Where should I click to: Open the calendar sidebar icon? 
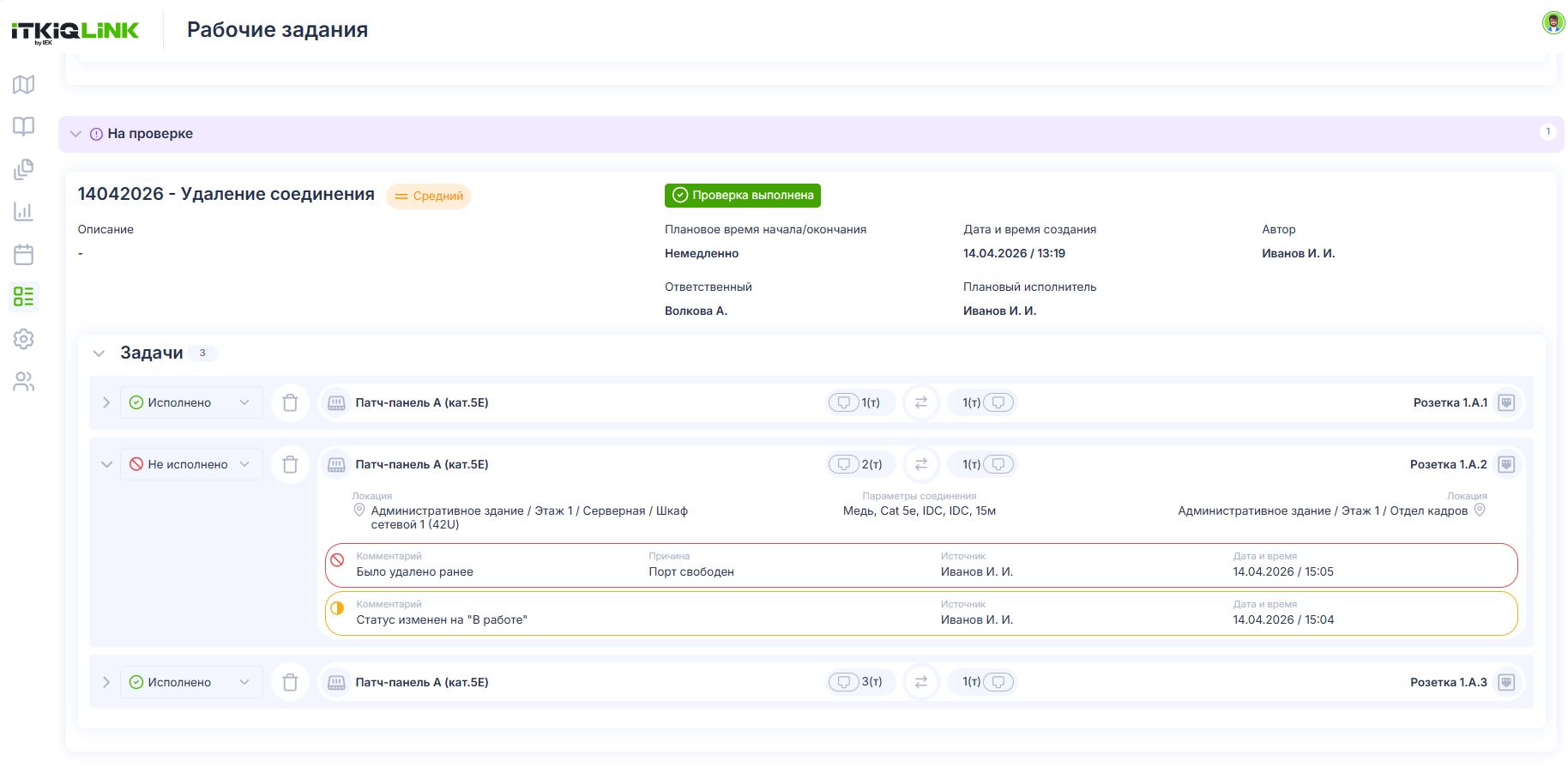click(x=24, y=254)
